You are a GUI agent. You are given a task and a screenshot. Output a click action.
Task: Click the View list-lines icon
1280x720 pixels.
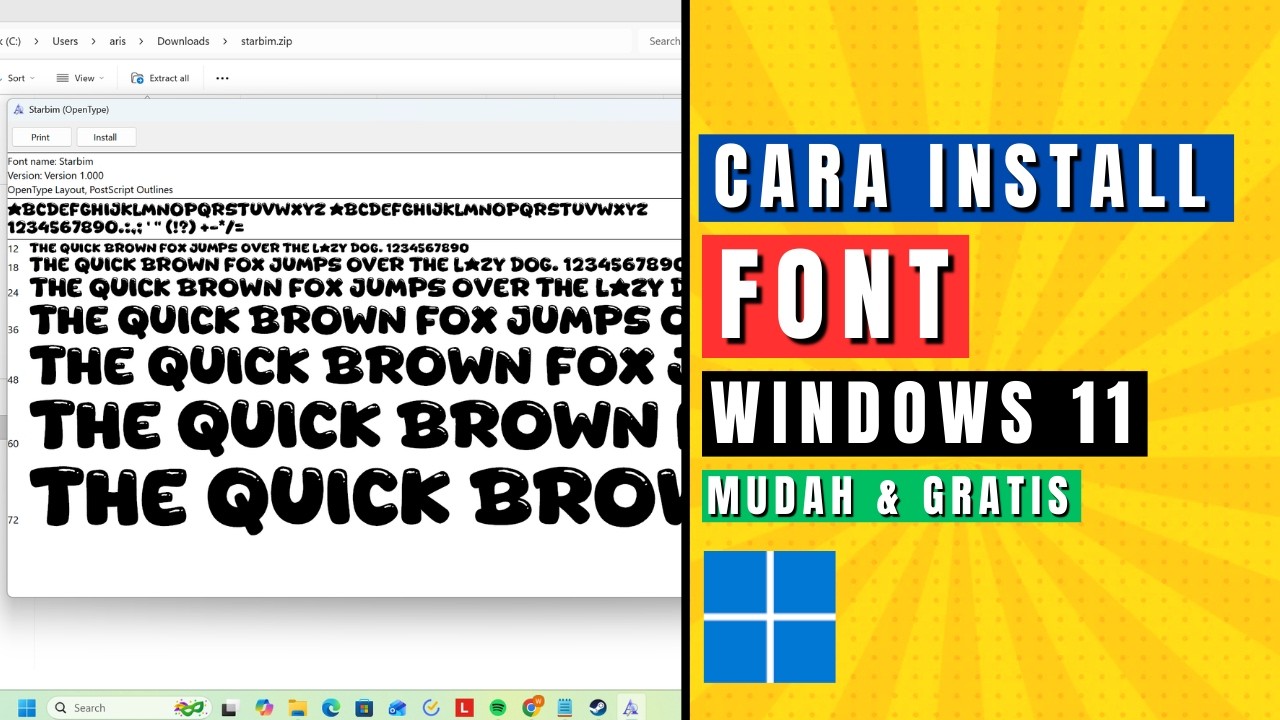[62, 78]
